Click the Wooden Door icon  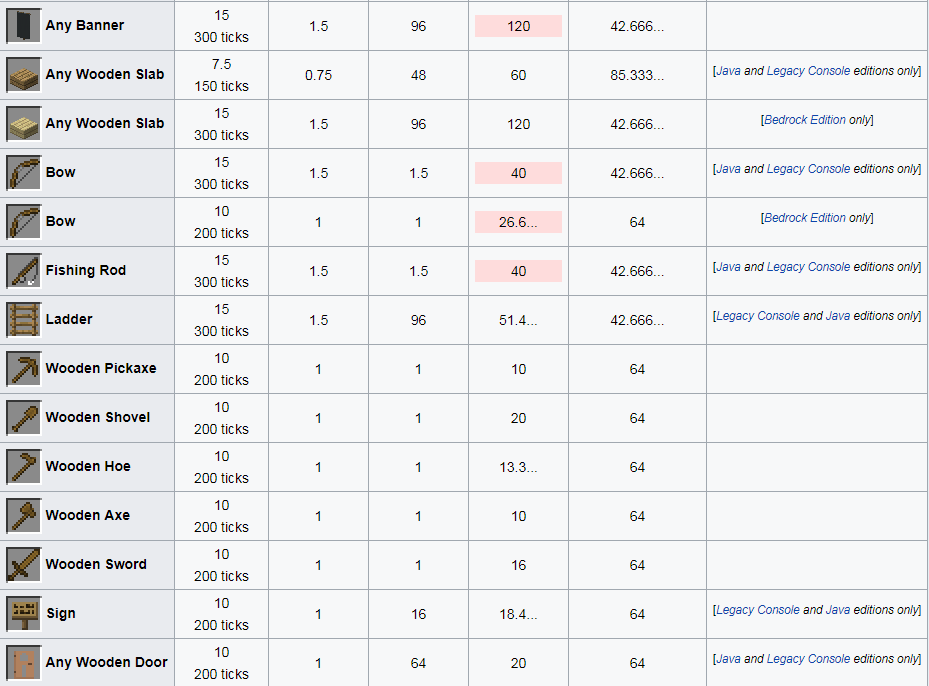tap(23, 662)
